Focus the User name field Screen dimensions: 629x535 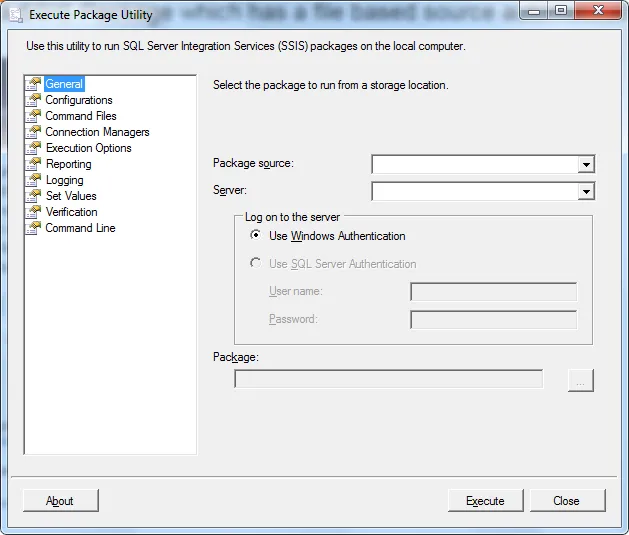pos(493,292)
